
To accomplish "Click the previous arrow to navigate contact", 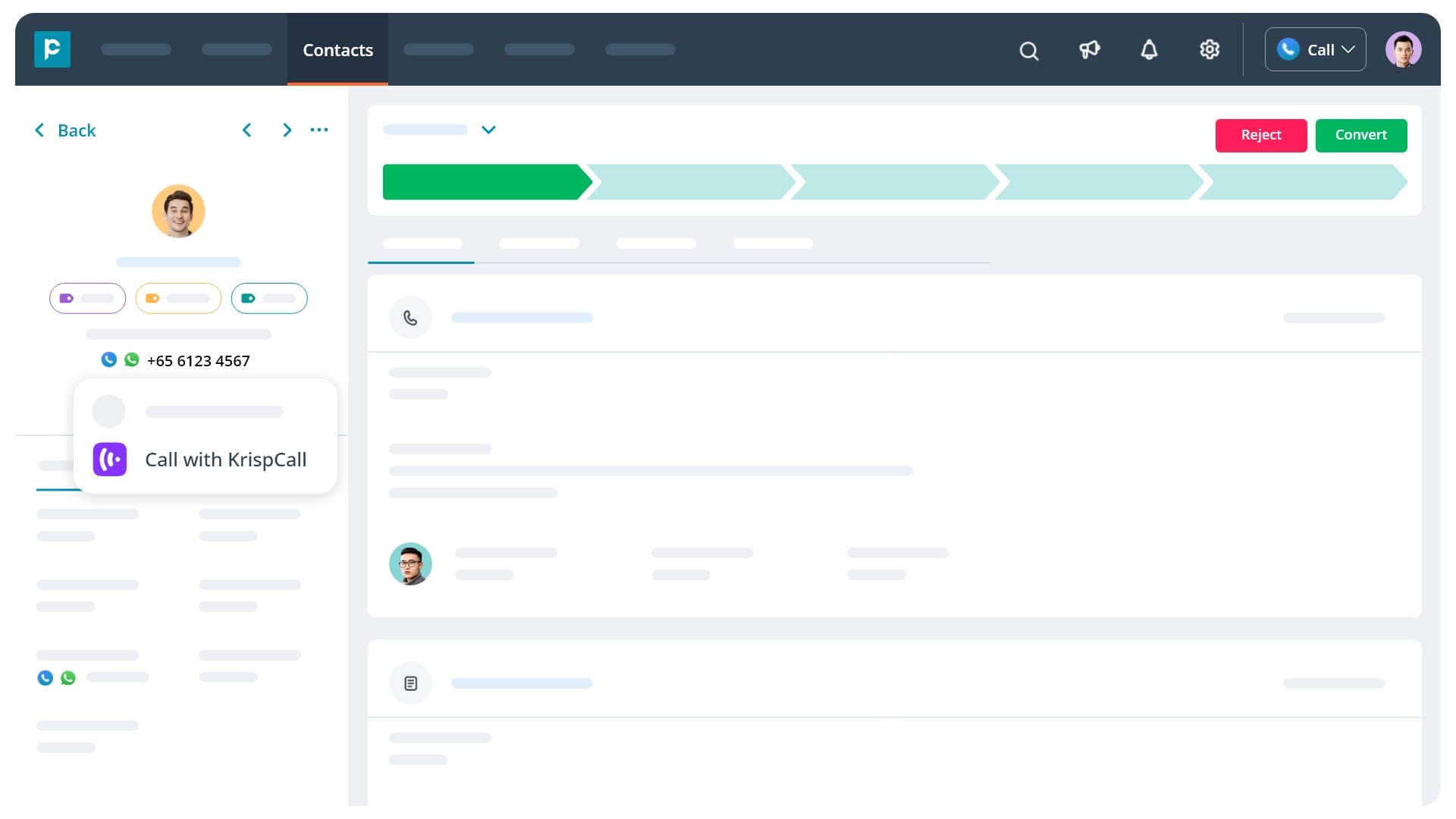I will tap(247, 129).
